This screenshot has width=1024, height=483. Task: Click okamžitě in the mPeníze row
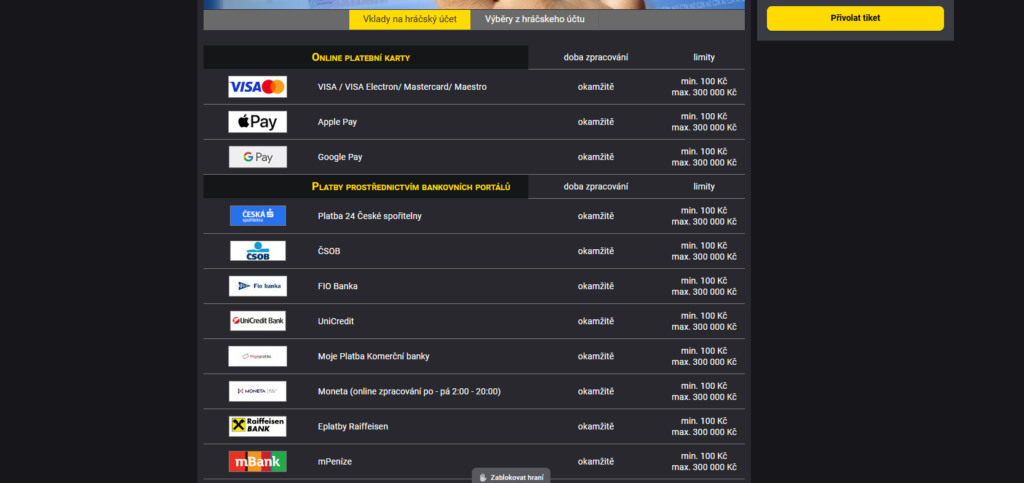[x=596, y=461]
